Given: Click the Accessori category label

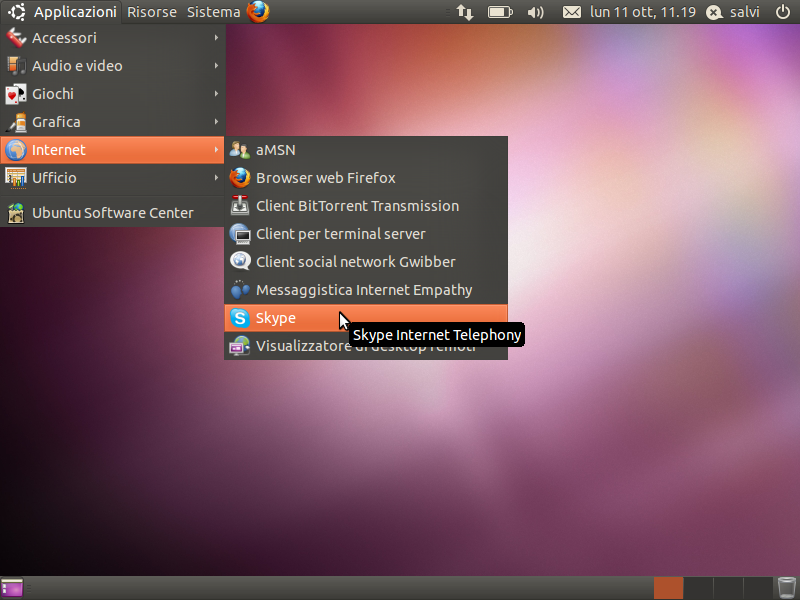Looking at the screenshot, I should [64, 38].
